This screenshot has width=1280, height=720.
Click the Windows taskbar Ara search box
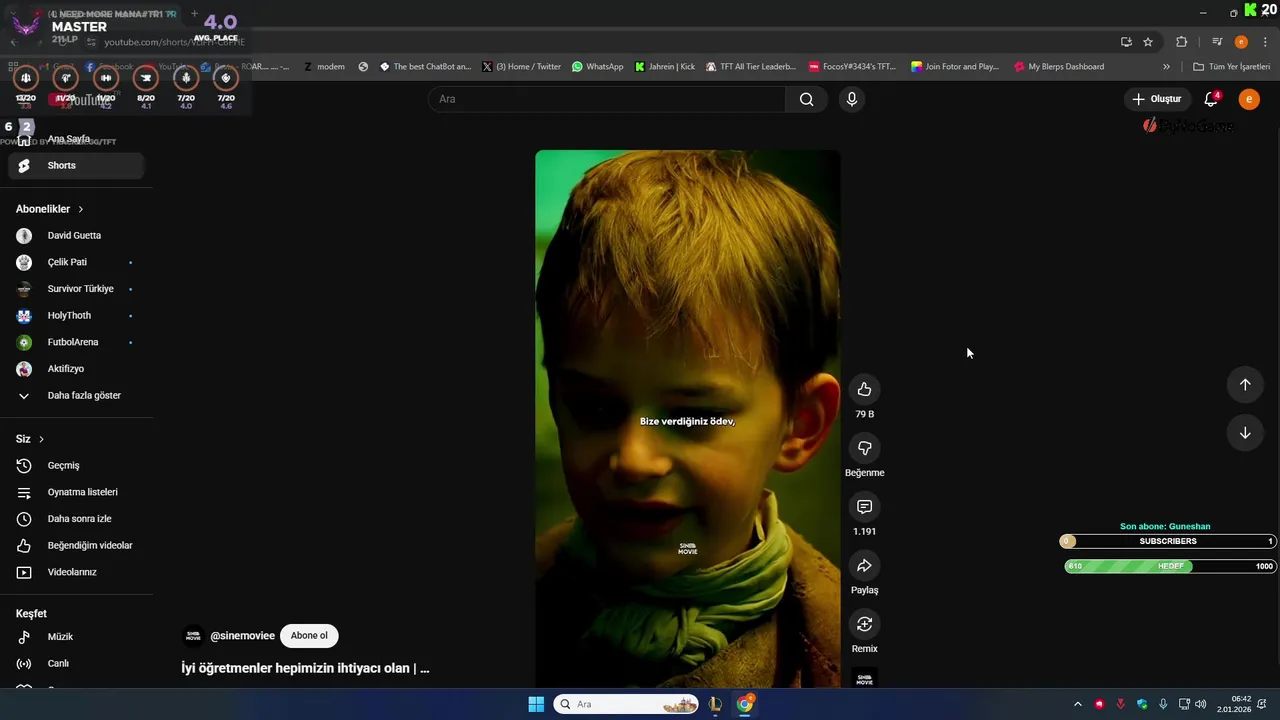[626, 704]
